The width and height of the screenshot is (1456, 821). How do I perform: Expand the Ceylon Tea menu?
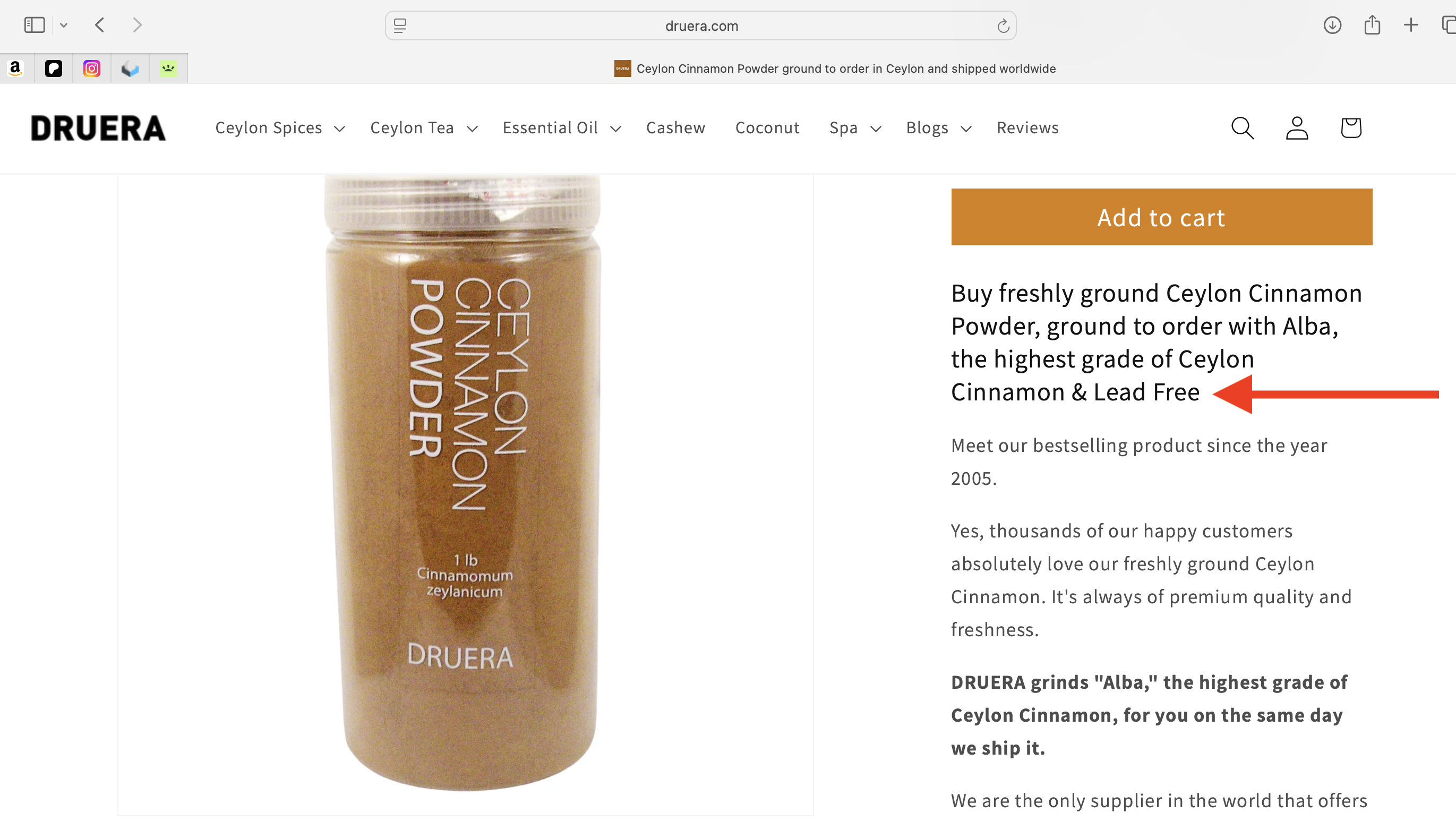(x=424, y=128)
